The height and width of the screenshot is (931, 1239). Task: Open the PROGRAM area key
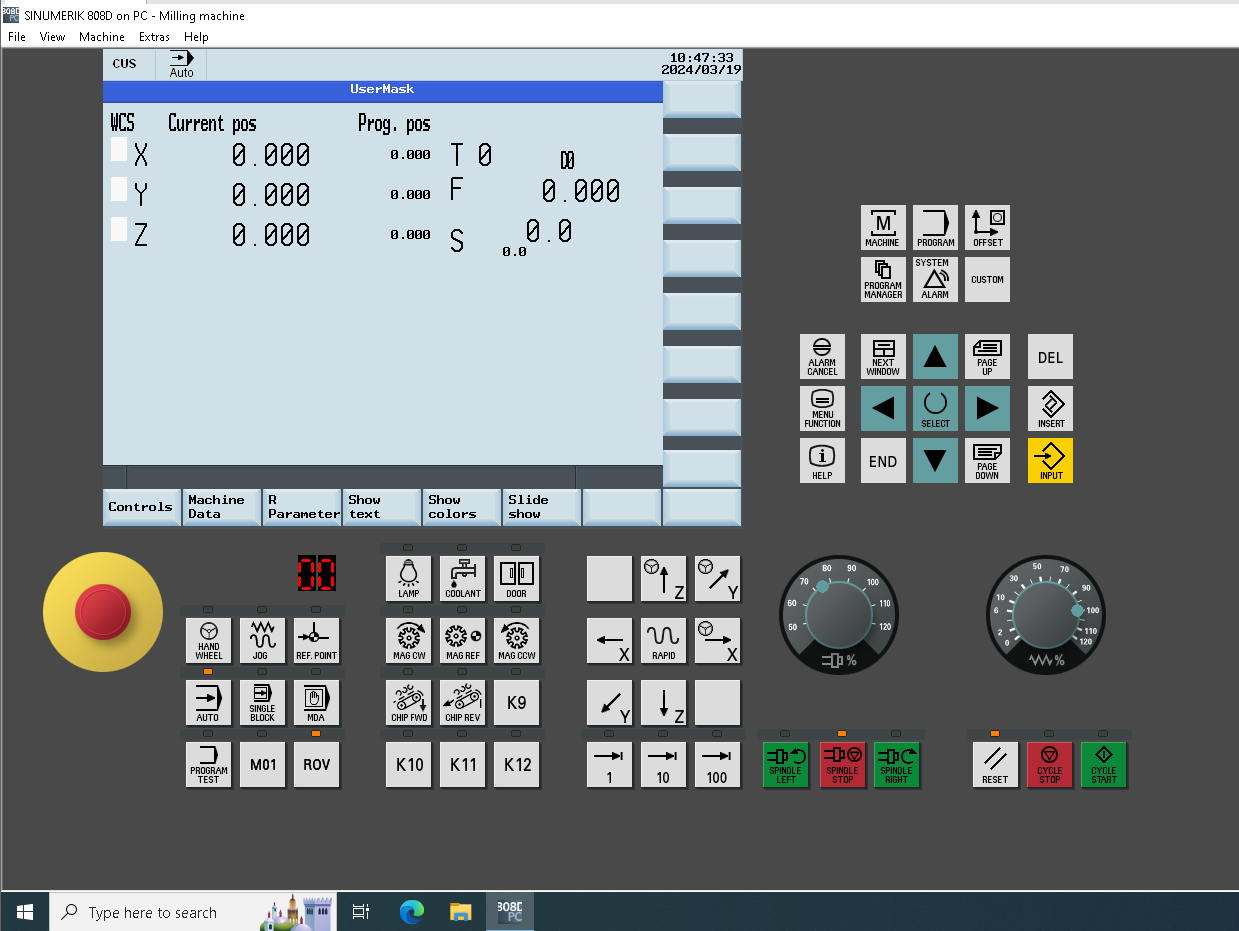pos(935,228)
